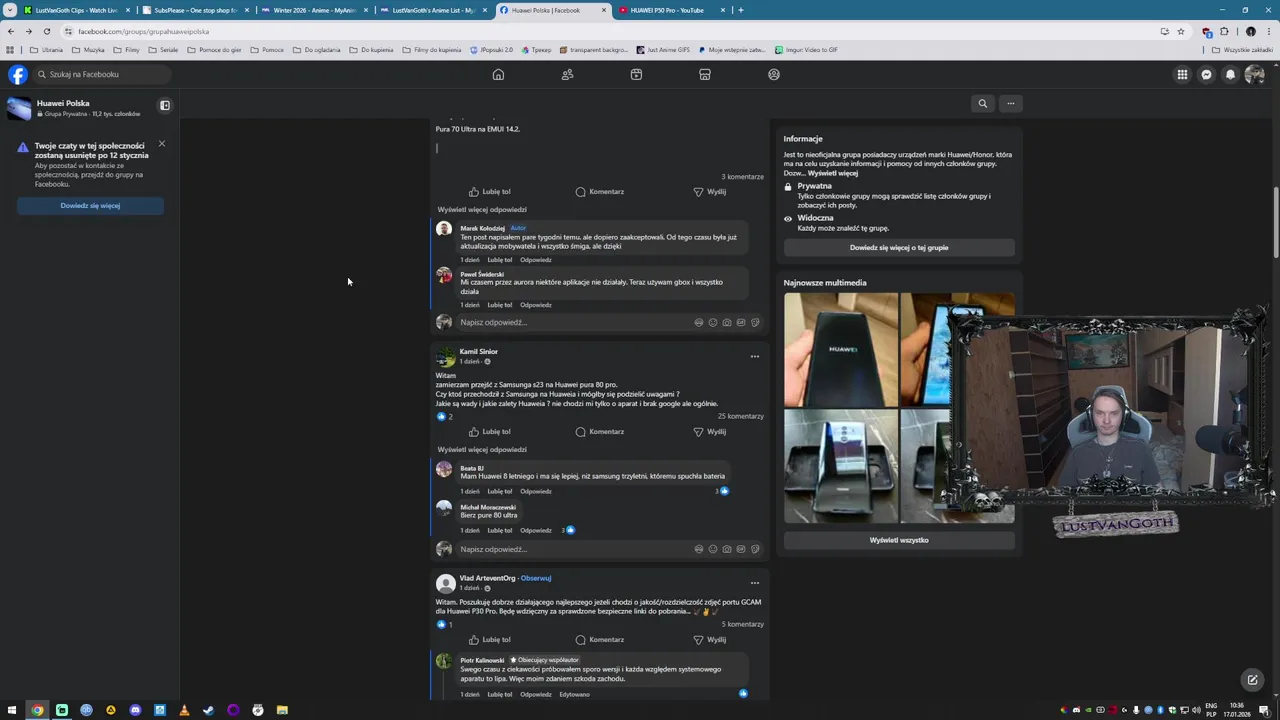Search within the Huawei Polska group
Viewport: 1280px width, 720px height.
pos(982,103)
